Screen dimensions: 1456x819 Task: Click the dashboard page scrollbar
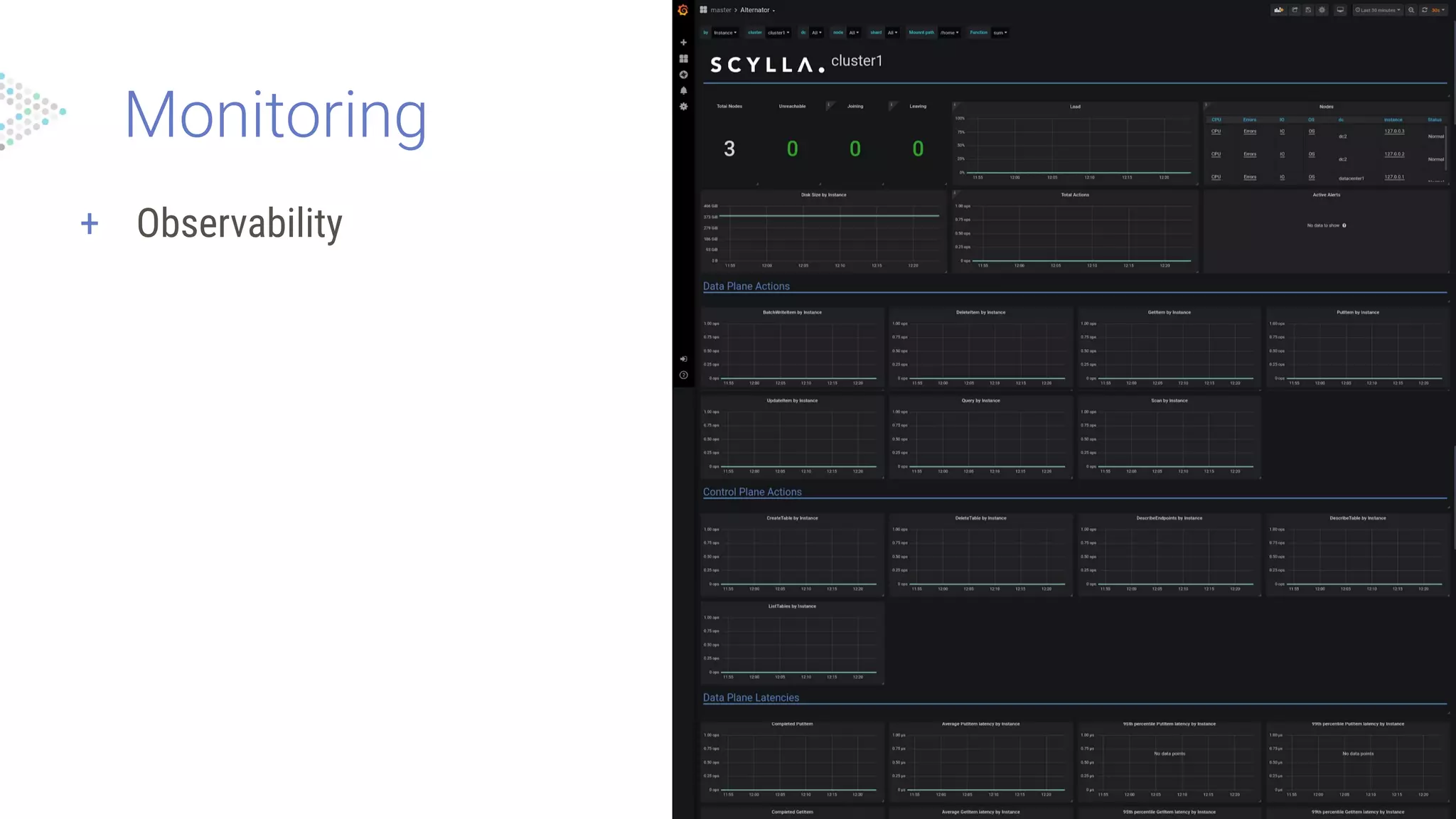point(1454,71)
